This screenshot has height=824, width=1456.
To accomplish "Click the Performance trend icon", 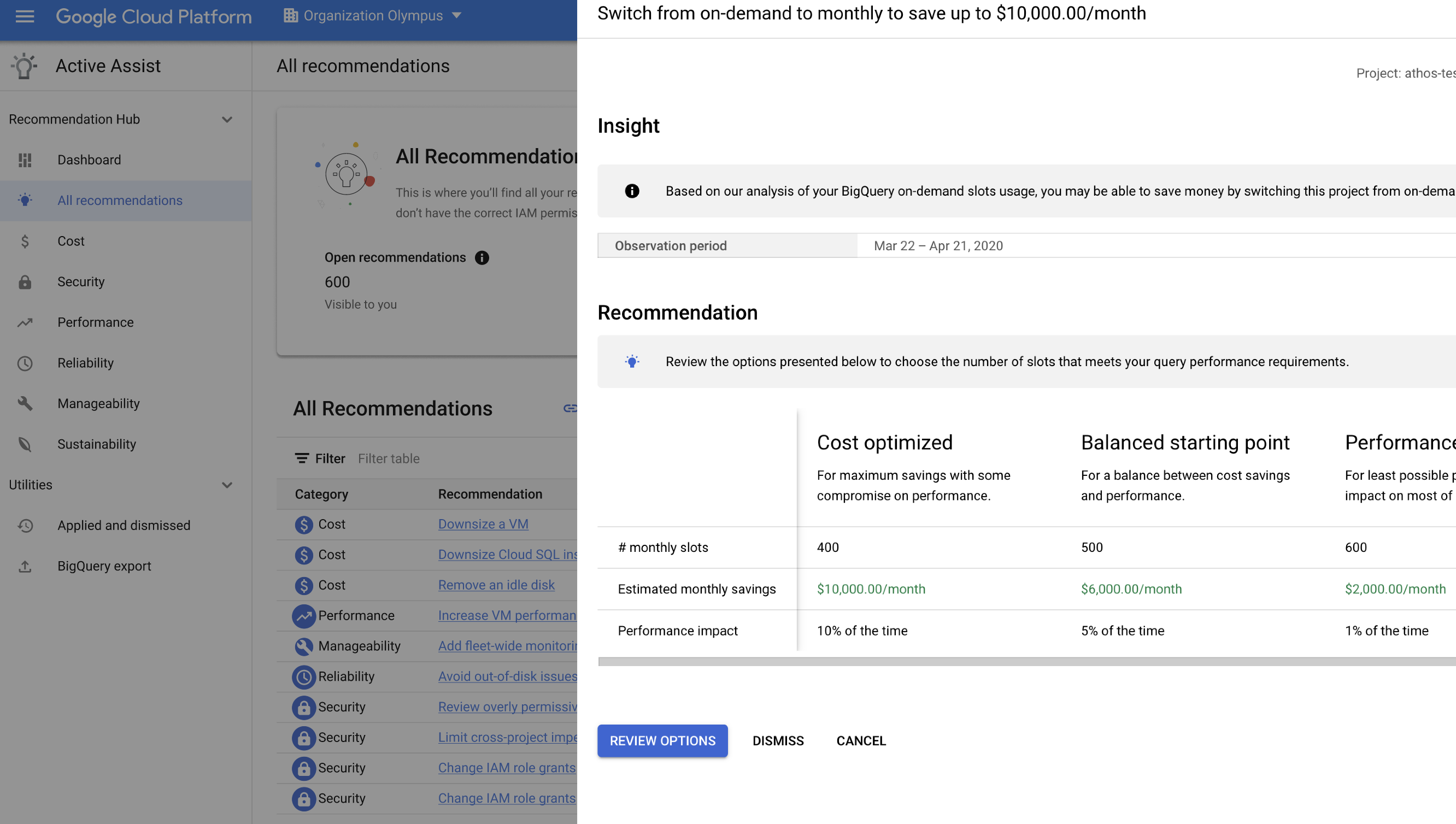I will coord(25,322).
